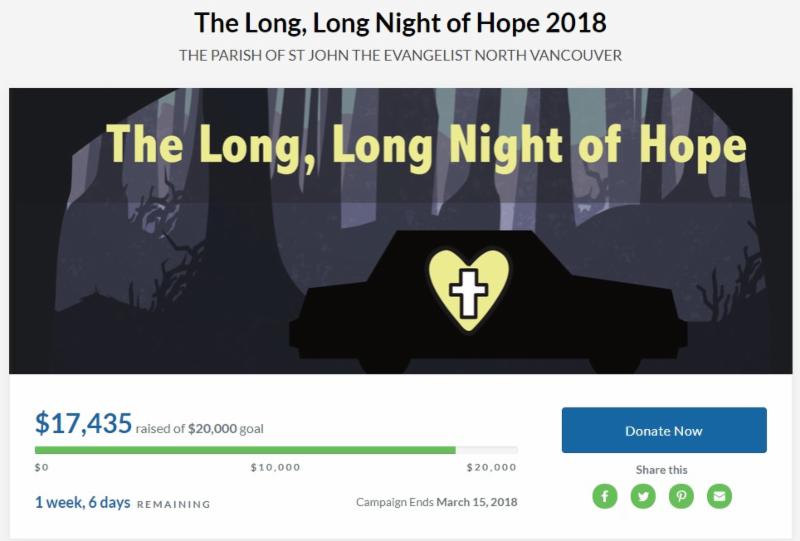Click the "raised of $20,000 goal" text
The height and width of the screenshot is (541, 800).
200,429
